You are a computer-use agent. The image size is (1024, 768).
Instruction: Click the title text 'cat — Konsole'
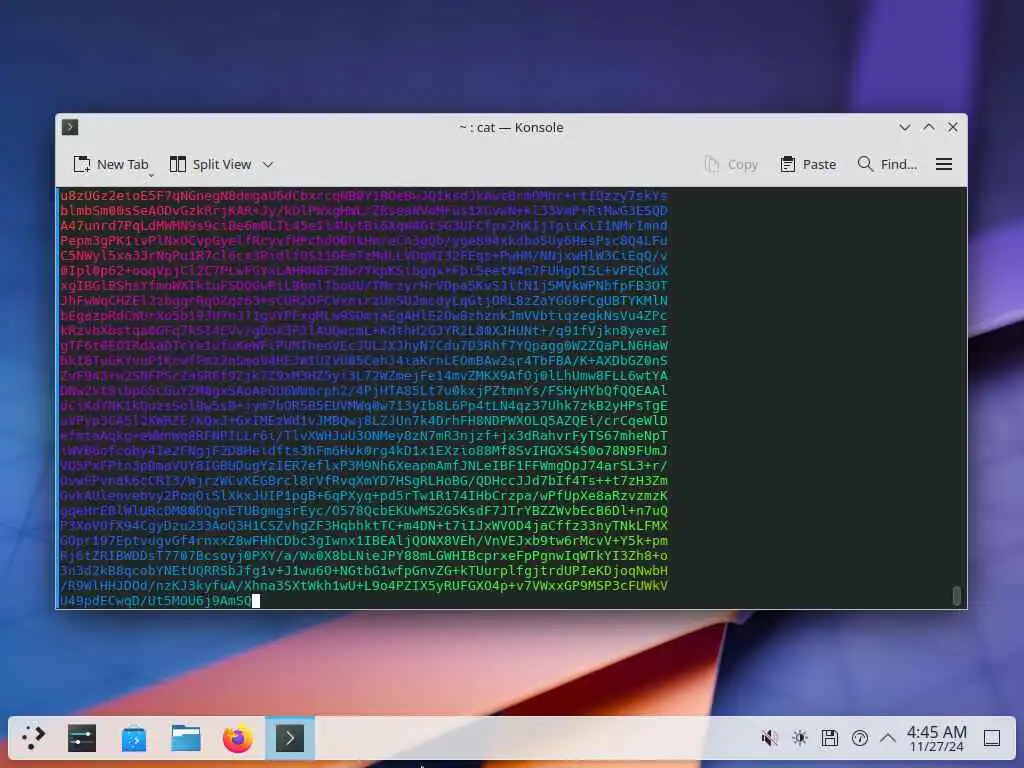[x=520, y=127]
